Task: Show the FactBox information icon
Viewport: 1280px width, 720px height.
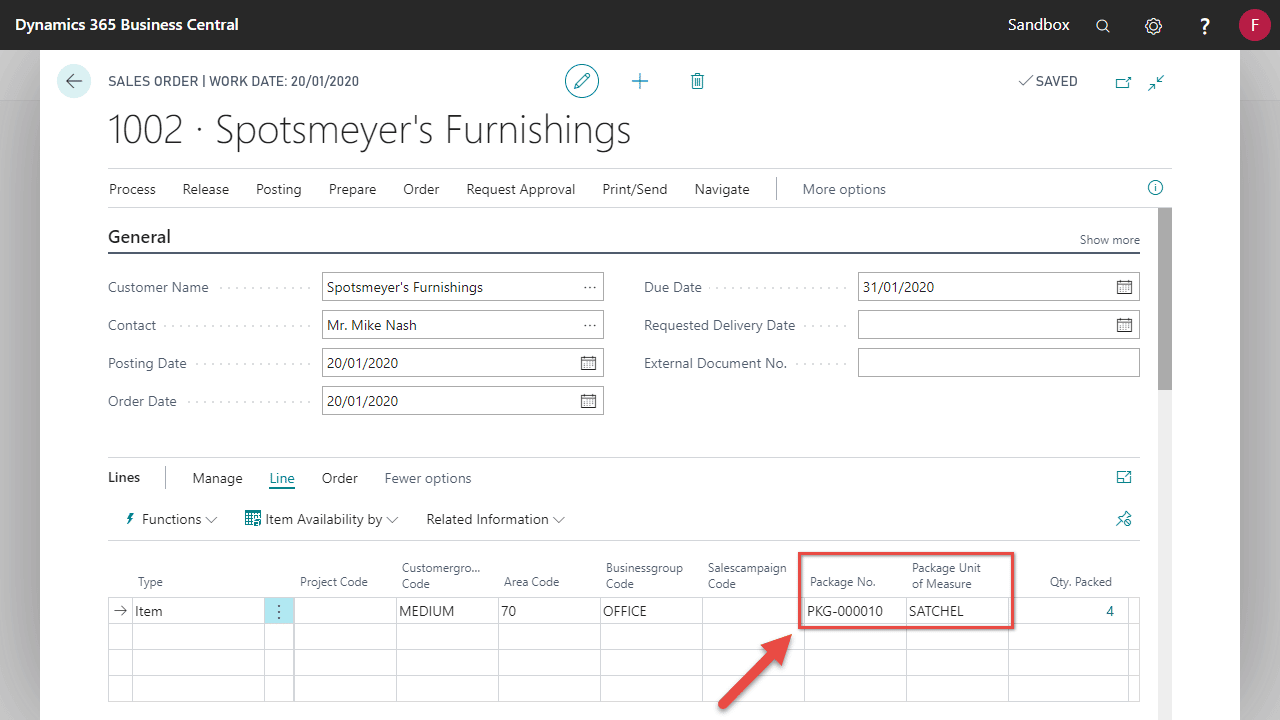Action: click(x=1155, y=188)
